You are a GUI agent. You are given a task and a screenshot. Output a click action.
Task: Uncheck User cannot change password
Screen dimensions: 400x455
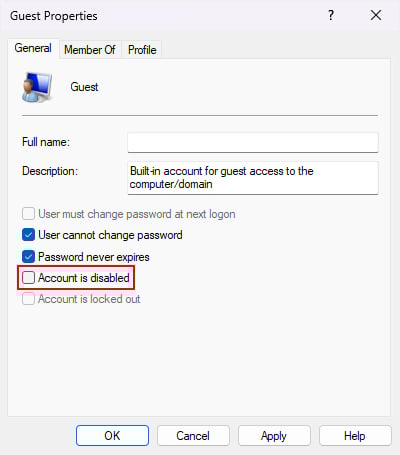[28, 235]
